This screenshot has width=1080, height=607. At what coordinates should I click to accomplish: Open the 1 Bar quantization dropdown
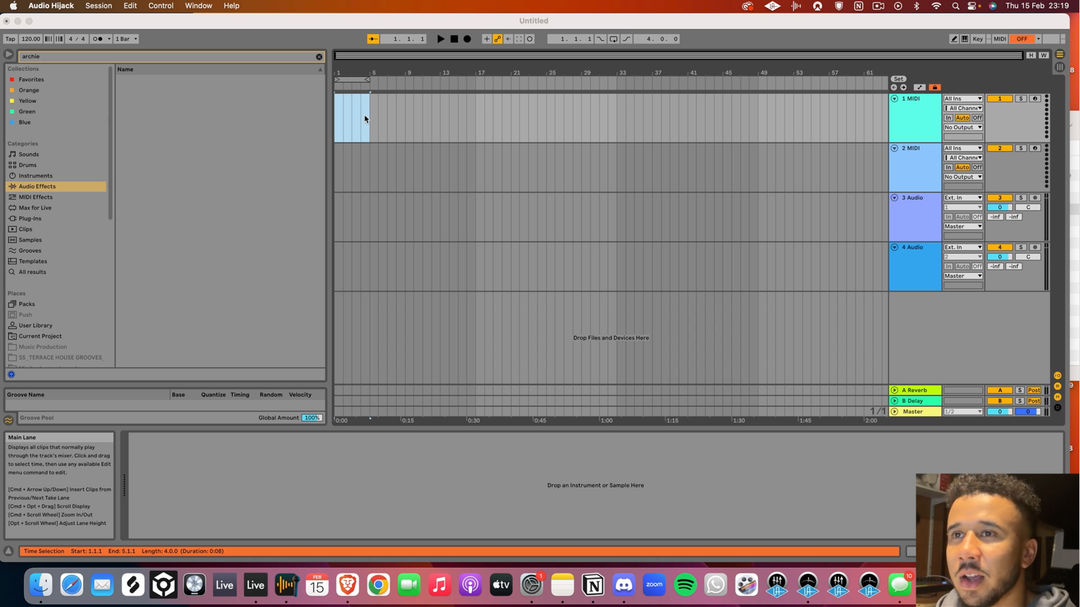click(126, 39)
